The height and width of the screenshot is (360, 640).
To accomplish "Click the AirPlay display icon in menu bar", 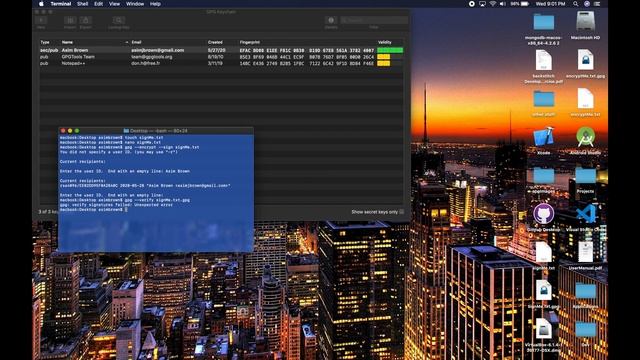I will pyautogui.click(x=482, y=4).
